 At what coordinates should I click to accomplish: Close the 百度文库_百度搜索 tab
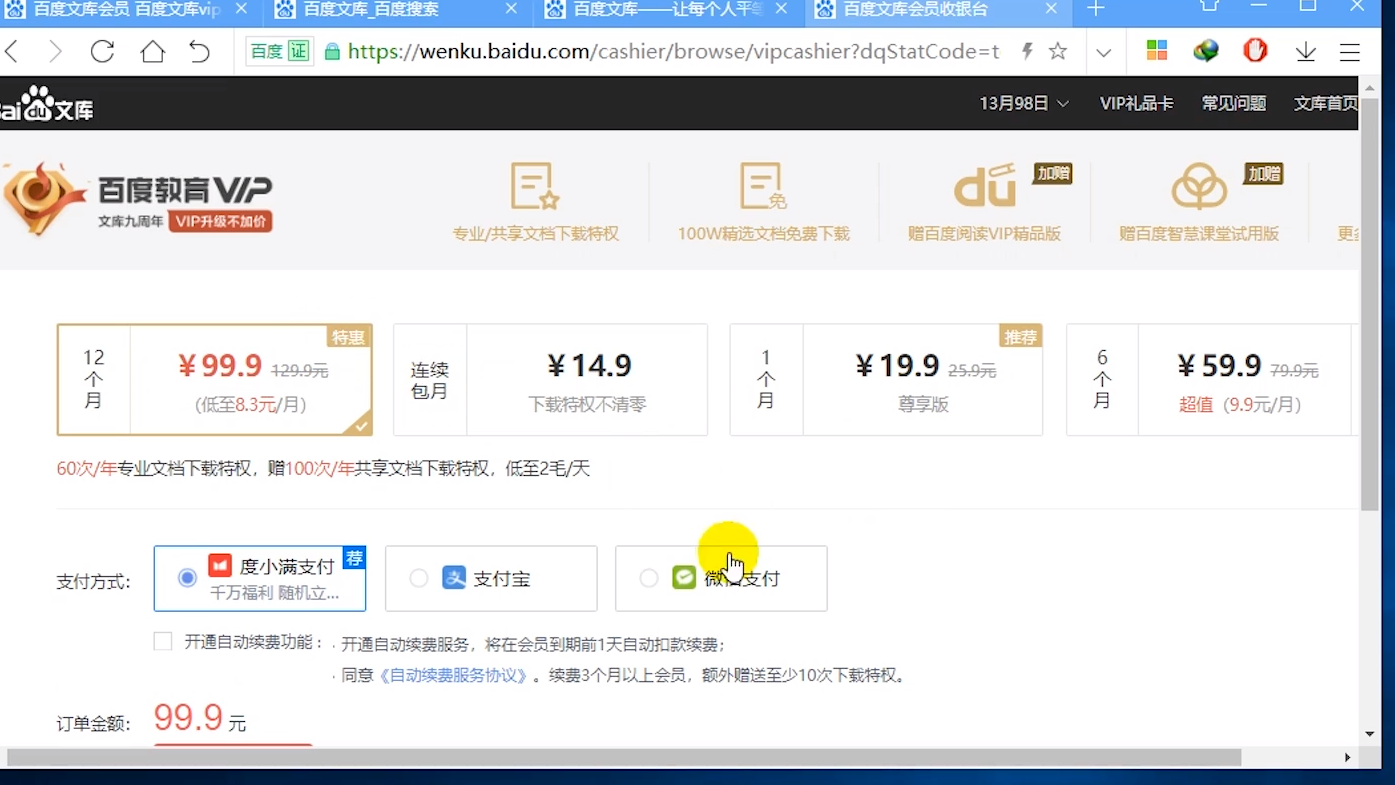pos(511,9)
